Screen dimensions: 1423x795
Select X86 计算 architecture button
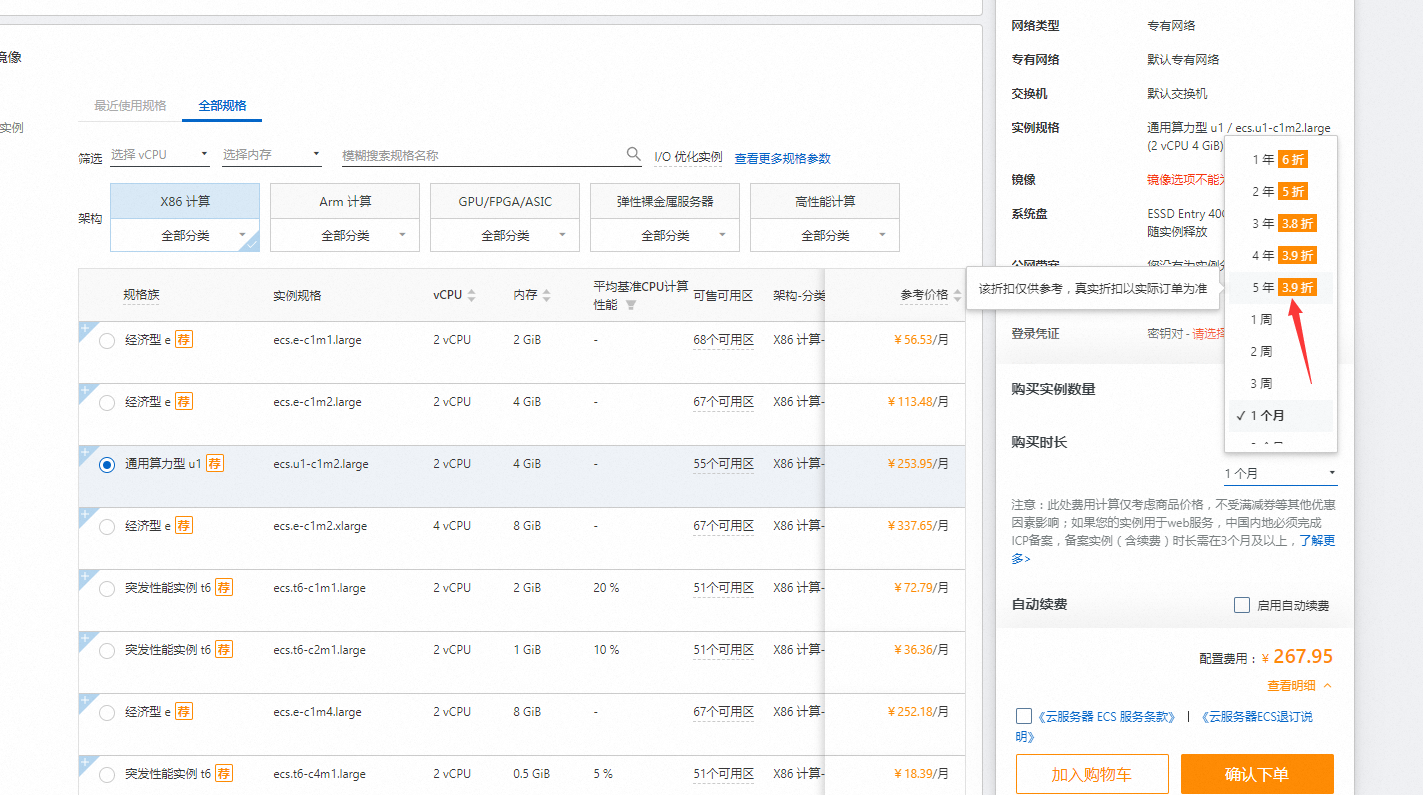(x=185, y=202)
